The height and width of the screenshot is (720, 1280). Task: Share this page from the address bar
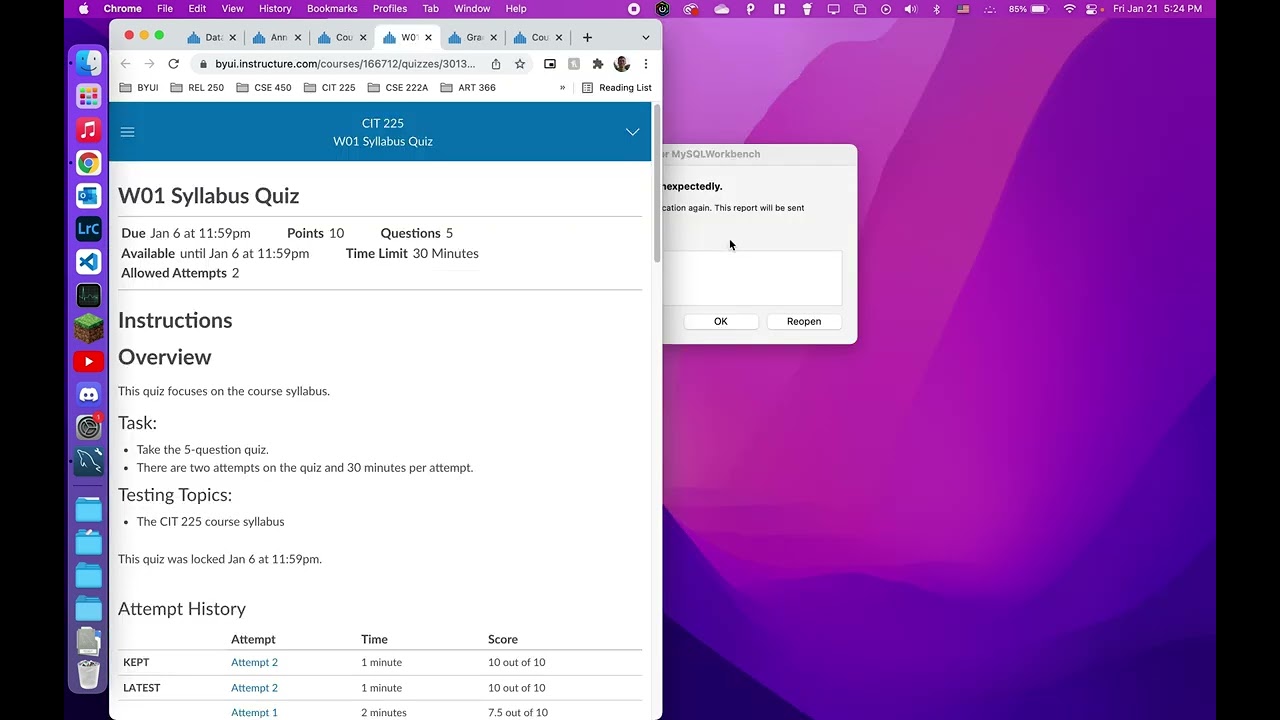click(496, 64)
